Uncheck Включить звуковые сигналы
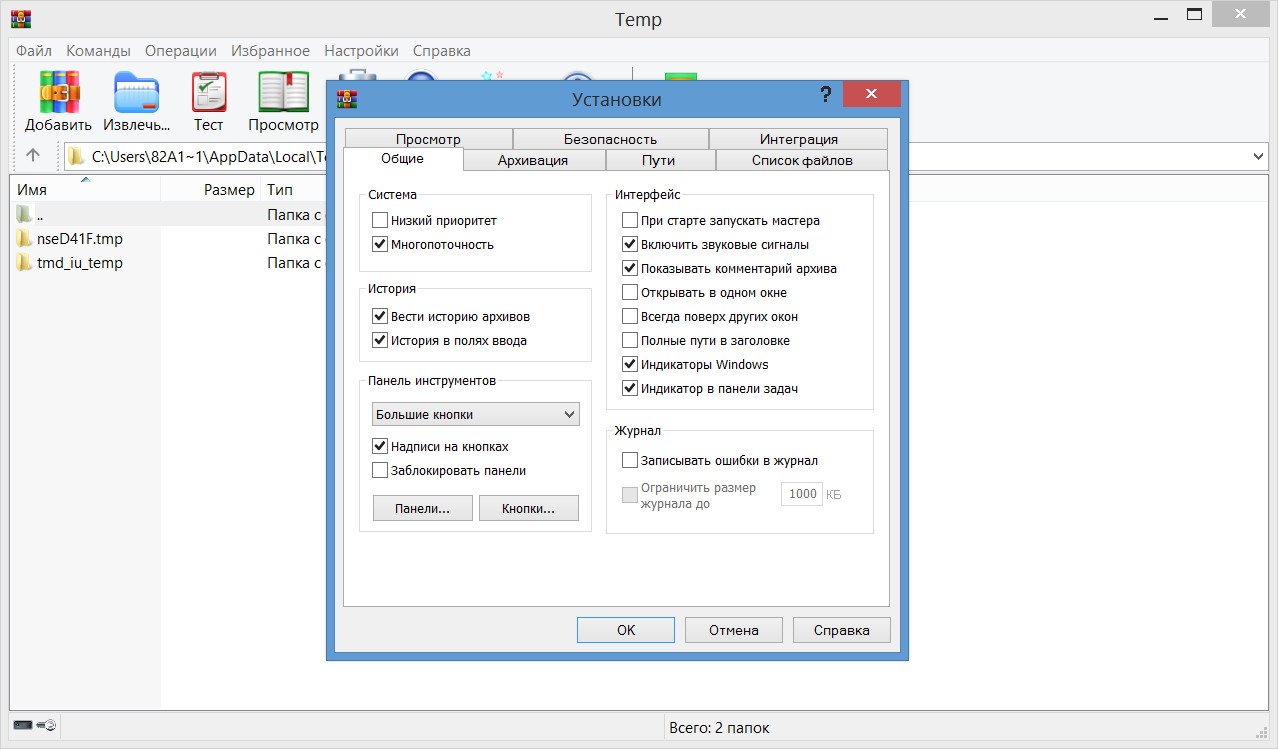 630,245
